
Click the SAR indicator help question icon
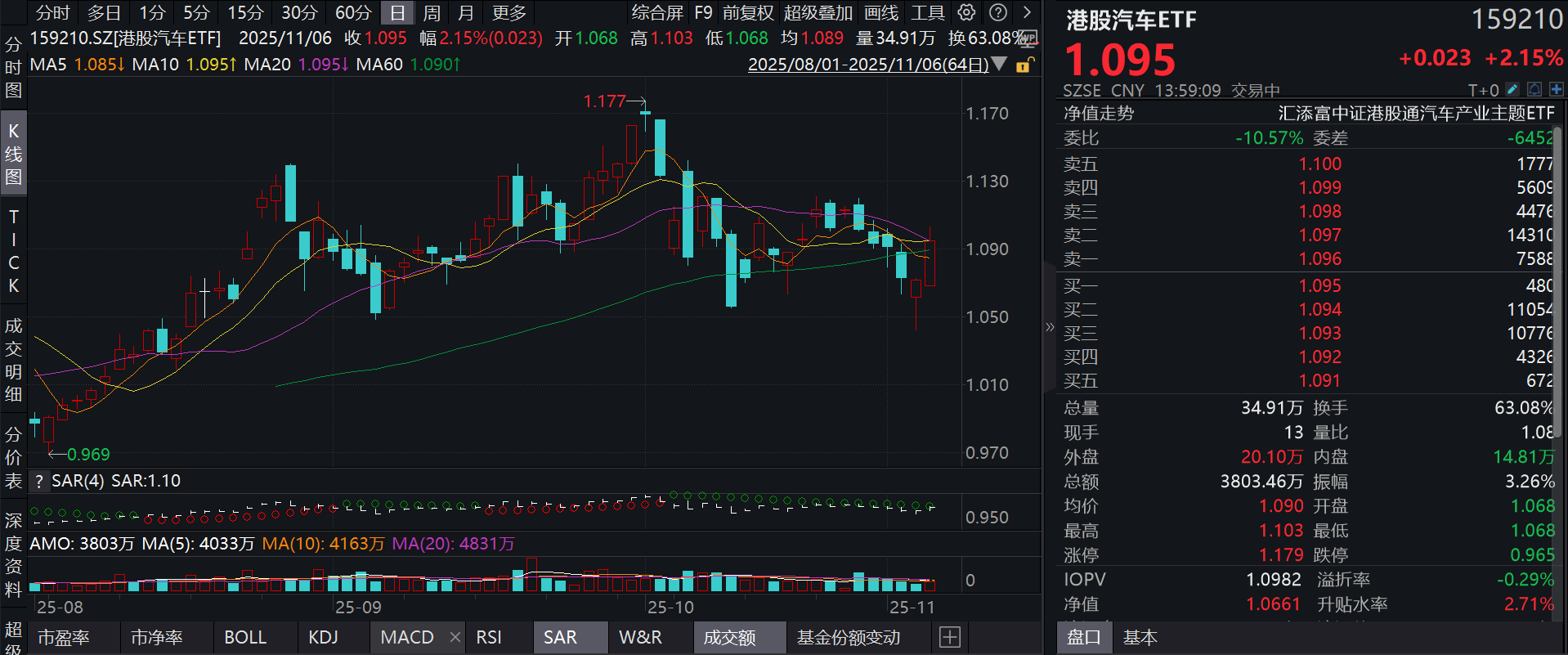point(38,481)
